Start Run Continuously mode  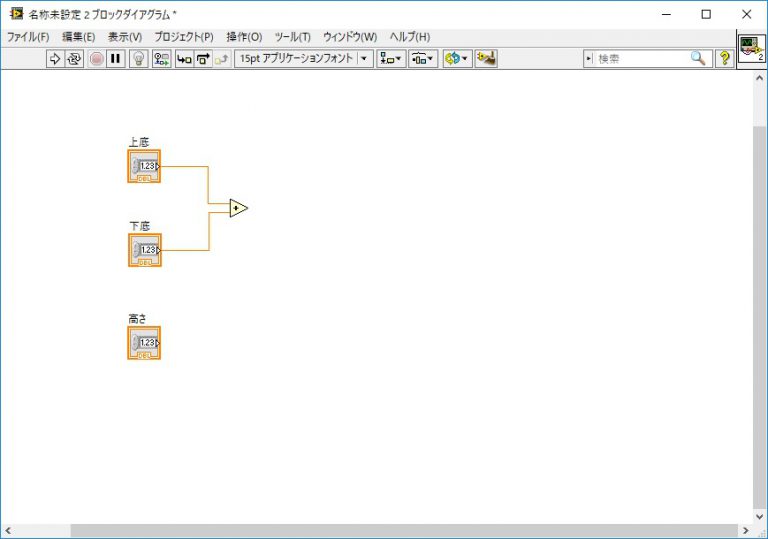(x=74, y=58)
